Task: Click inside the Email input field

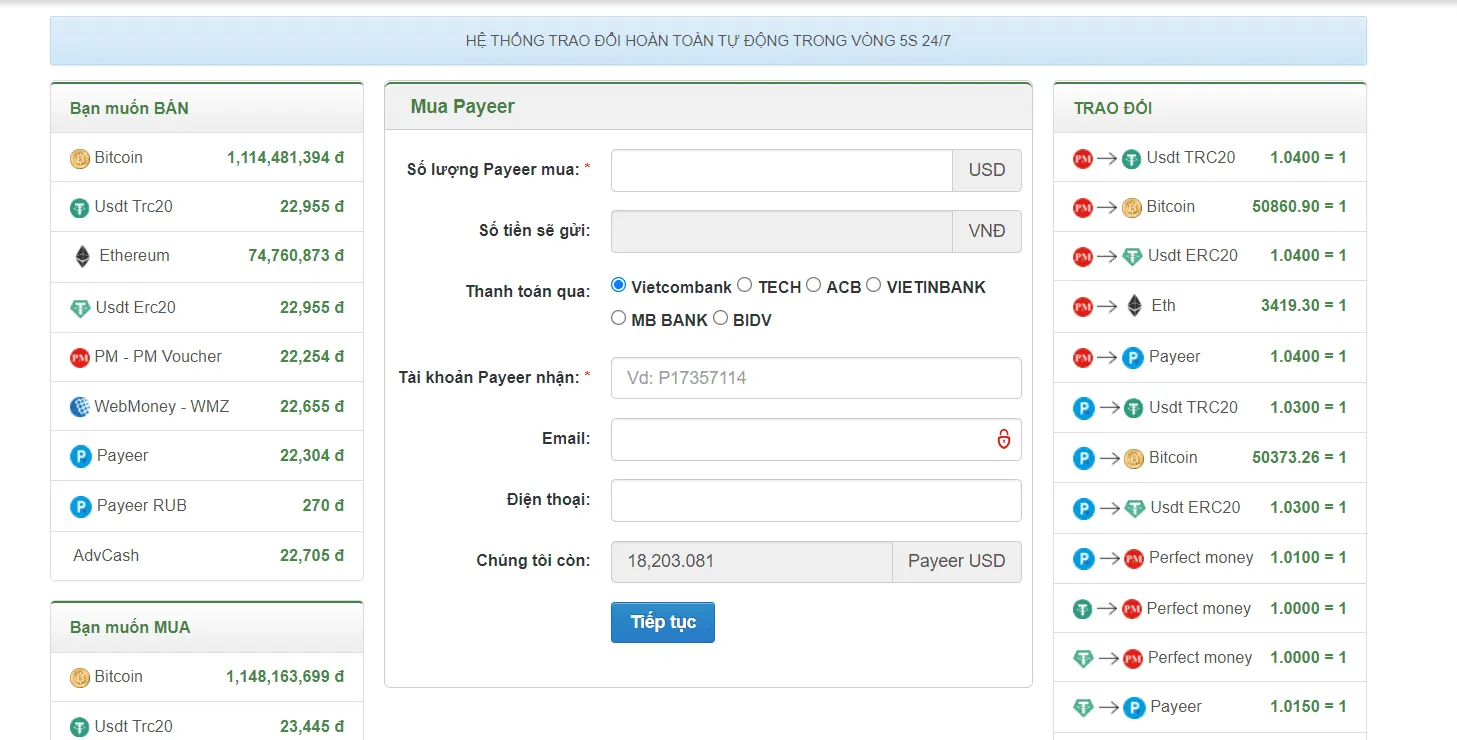Action: (x=816, y=439)
